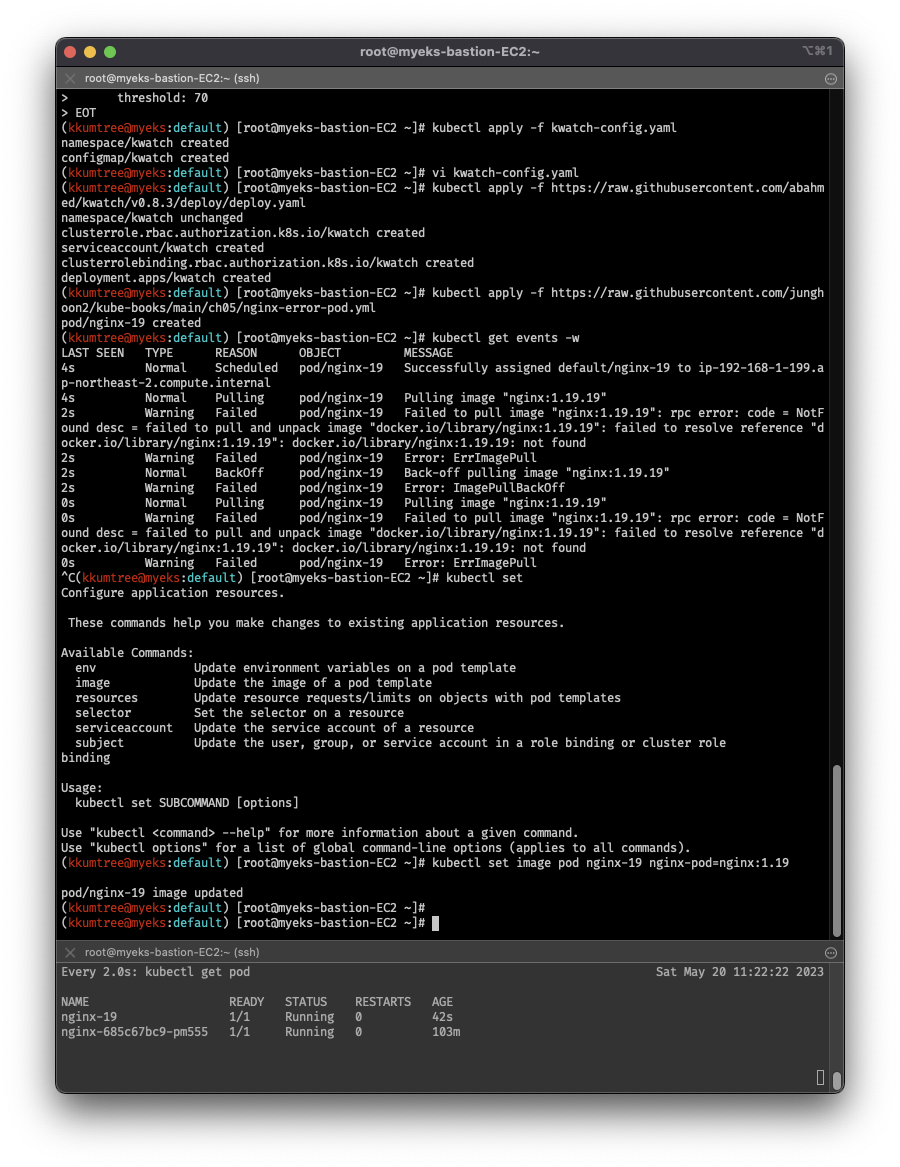Image resolution: width=900 pixels, height=1167 pixels.
Task: Click text 'pod/nginx-19 image updated'
Action: click(152, 892)
